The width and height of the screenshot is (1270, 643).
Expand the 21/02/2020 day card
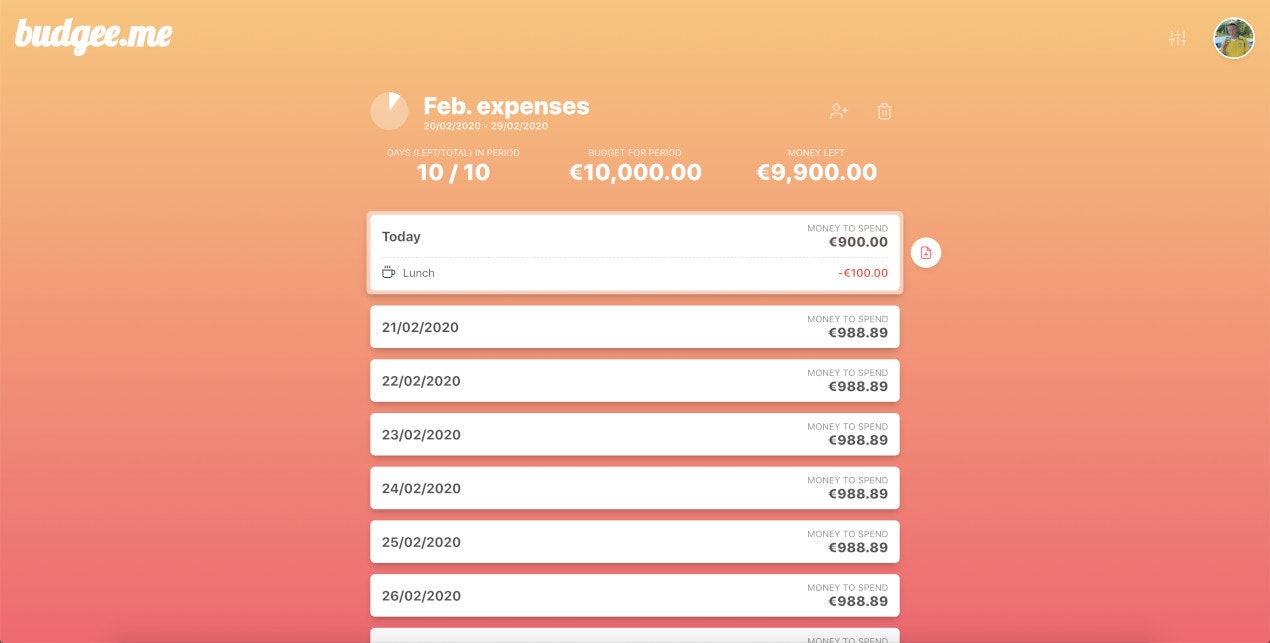tap(634, 327)
